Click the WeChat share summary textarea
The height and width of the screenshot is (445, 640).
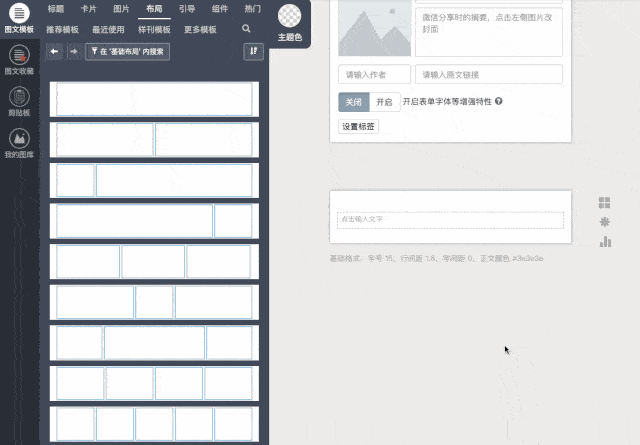(x=489, y=32)
